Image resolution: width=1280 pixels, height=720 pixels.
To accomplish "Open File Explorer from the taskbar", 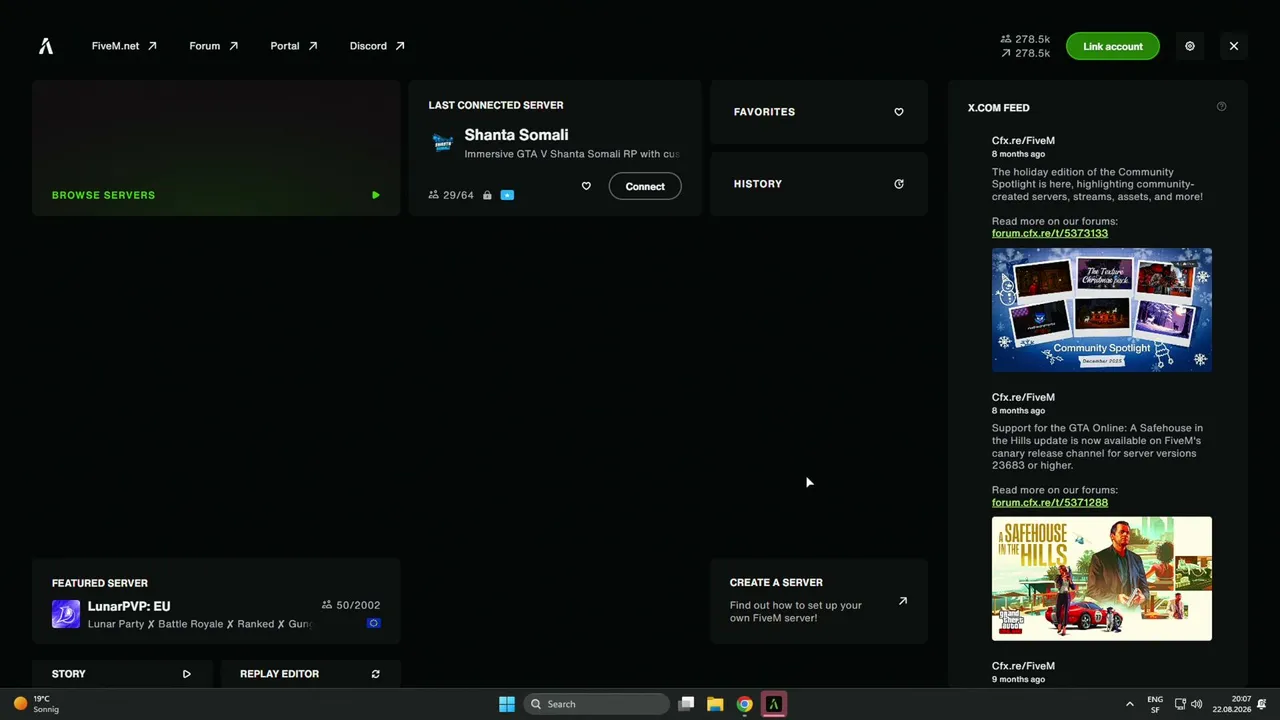I will coord(715,704).
